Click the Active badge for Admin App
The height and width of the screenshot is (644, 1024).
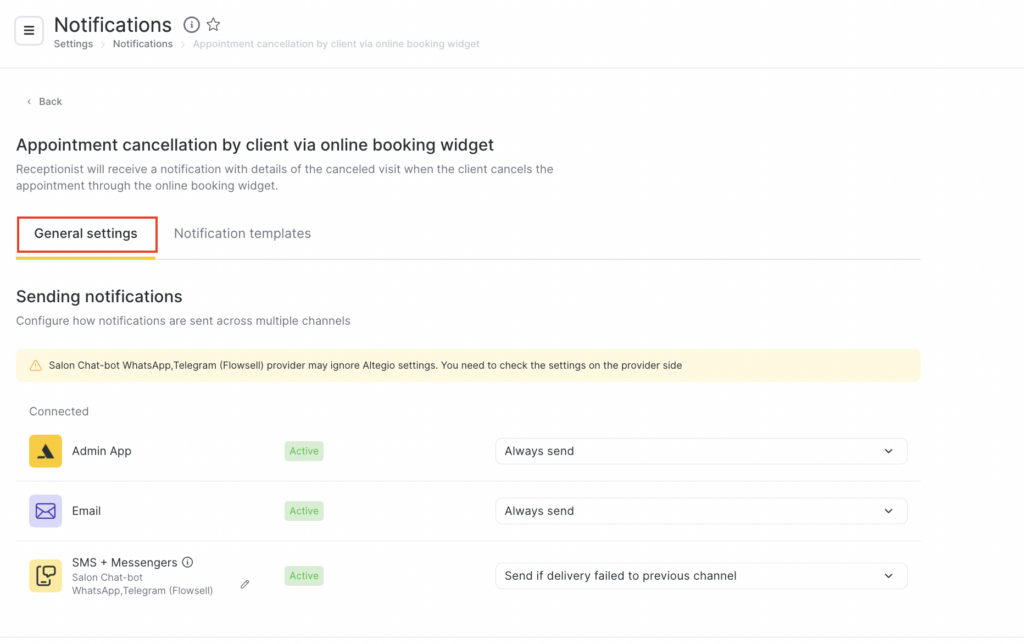tap(304, 451)
